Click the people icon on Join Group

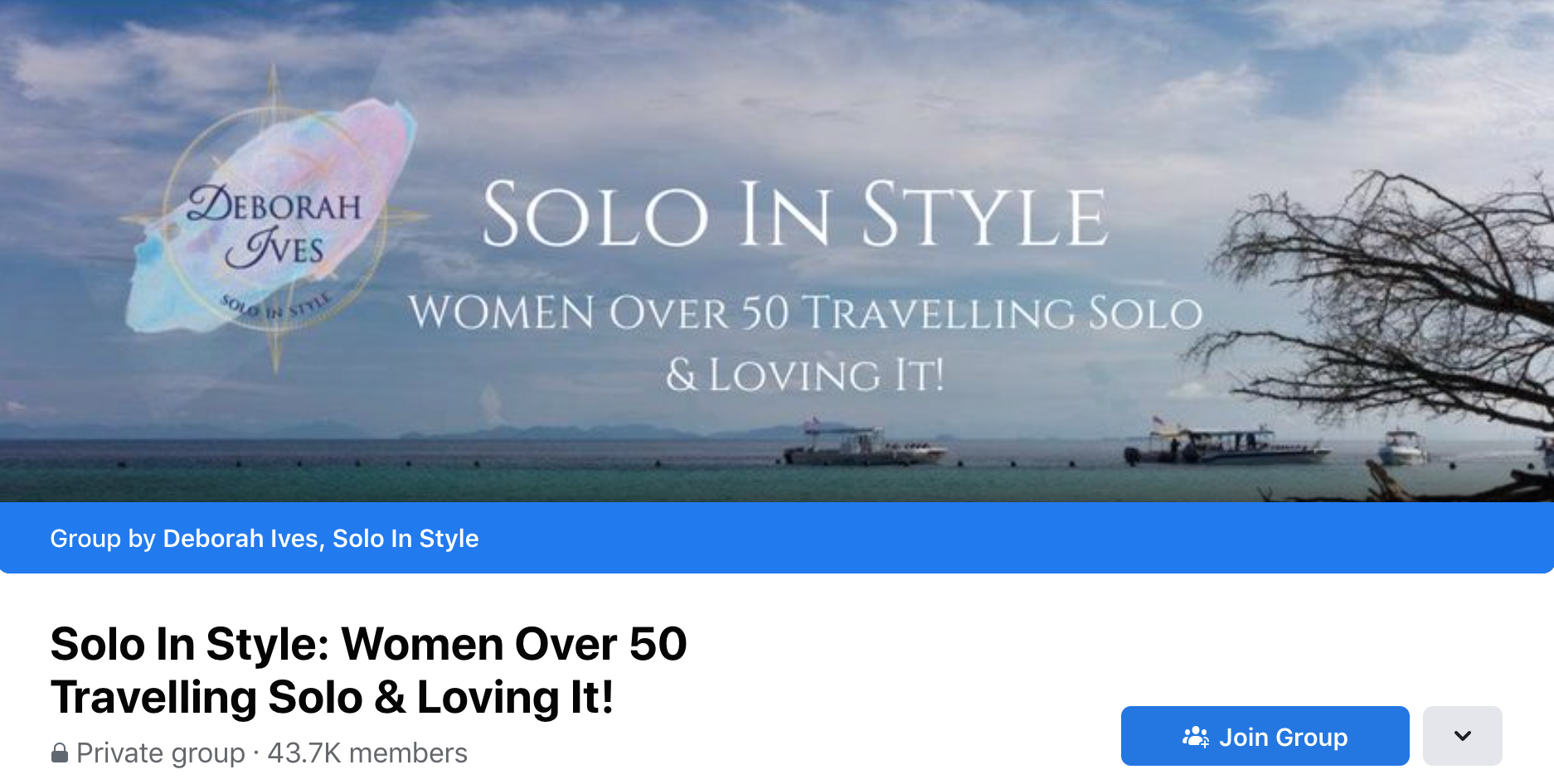pos(1196,737)
